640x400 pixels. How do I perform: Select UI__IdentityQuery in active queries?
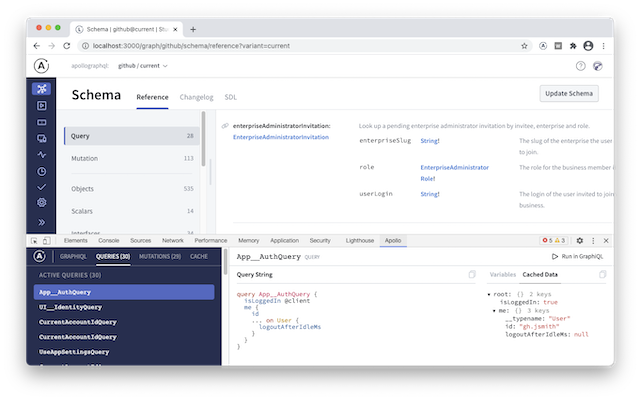click(x=124, y=307)
